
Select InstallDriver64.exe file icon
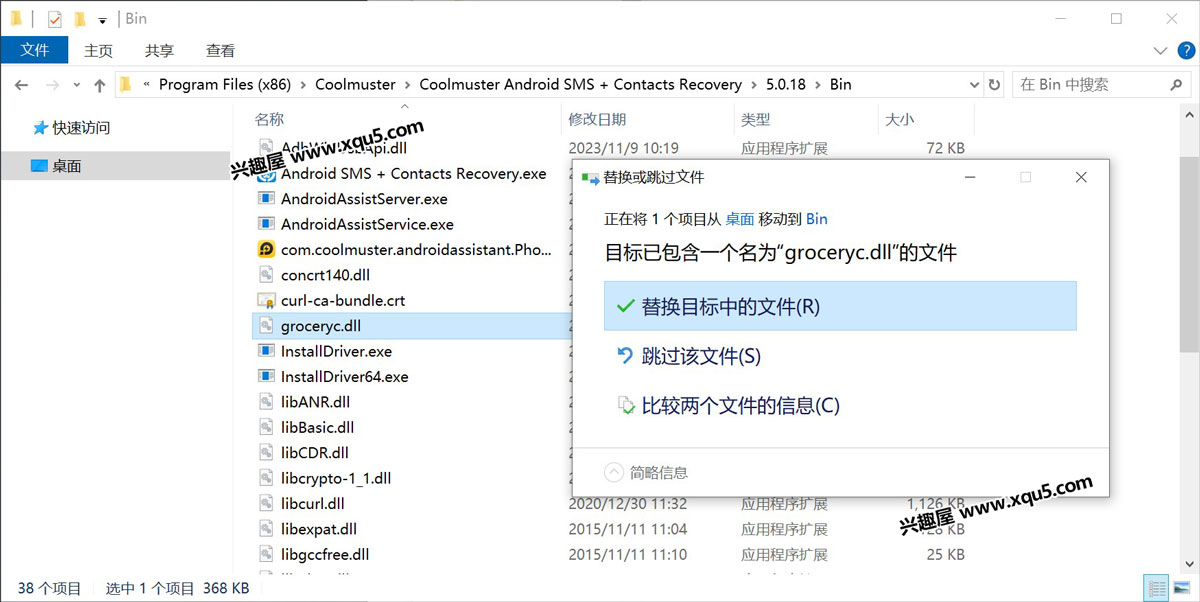coord(266,376)
